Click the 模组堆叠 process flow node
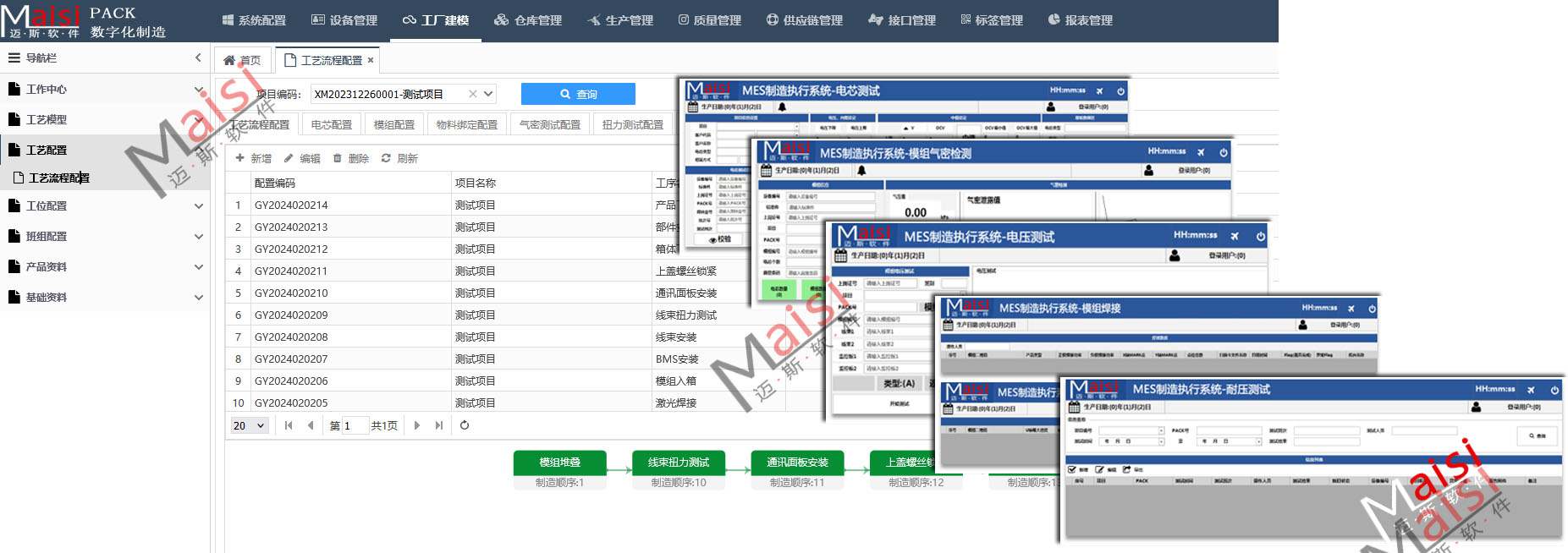 (x=559, y=463)
